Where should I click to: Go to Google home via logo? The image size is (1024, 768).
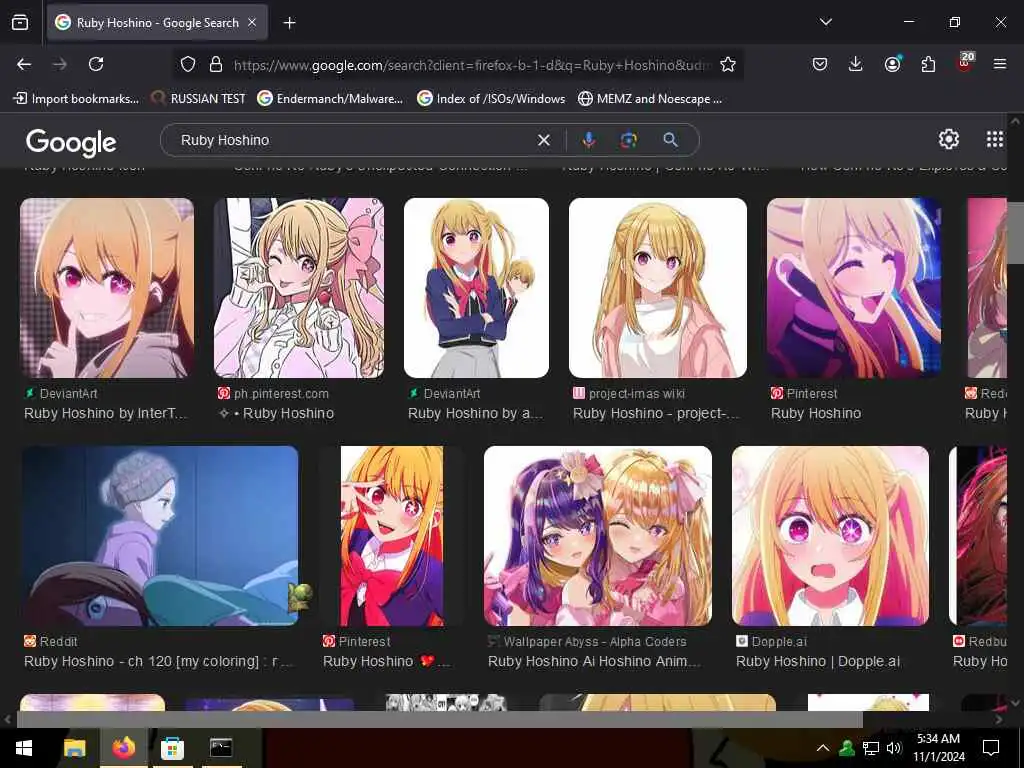tap(71, 142)
